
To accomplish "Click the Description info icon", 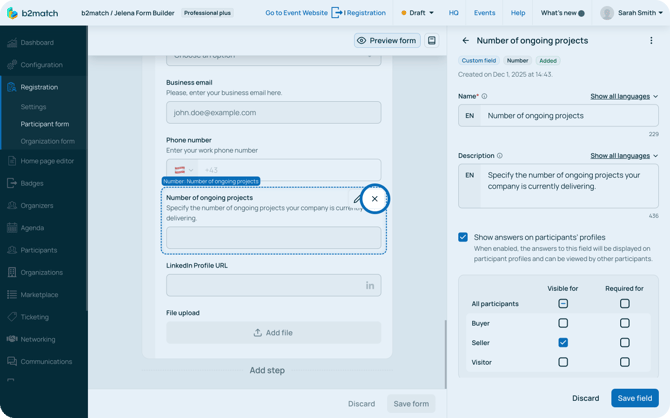I will point(500,156).
